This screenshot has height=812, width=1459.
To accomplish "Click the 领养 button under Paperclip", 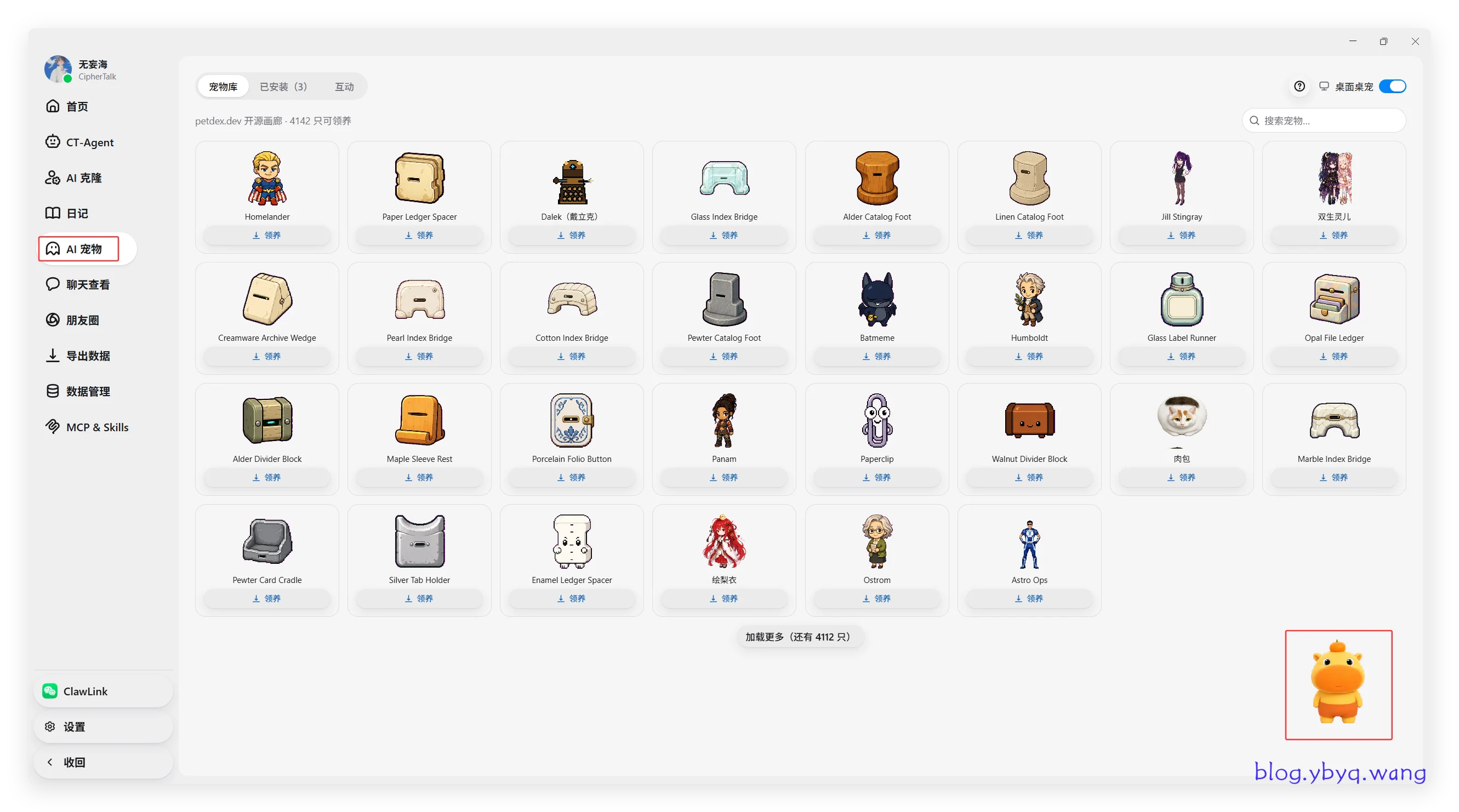I will point(877,478).
